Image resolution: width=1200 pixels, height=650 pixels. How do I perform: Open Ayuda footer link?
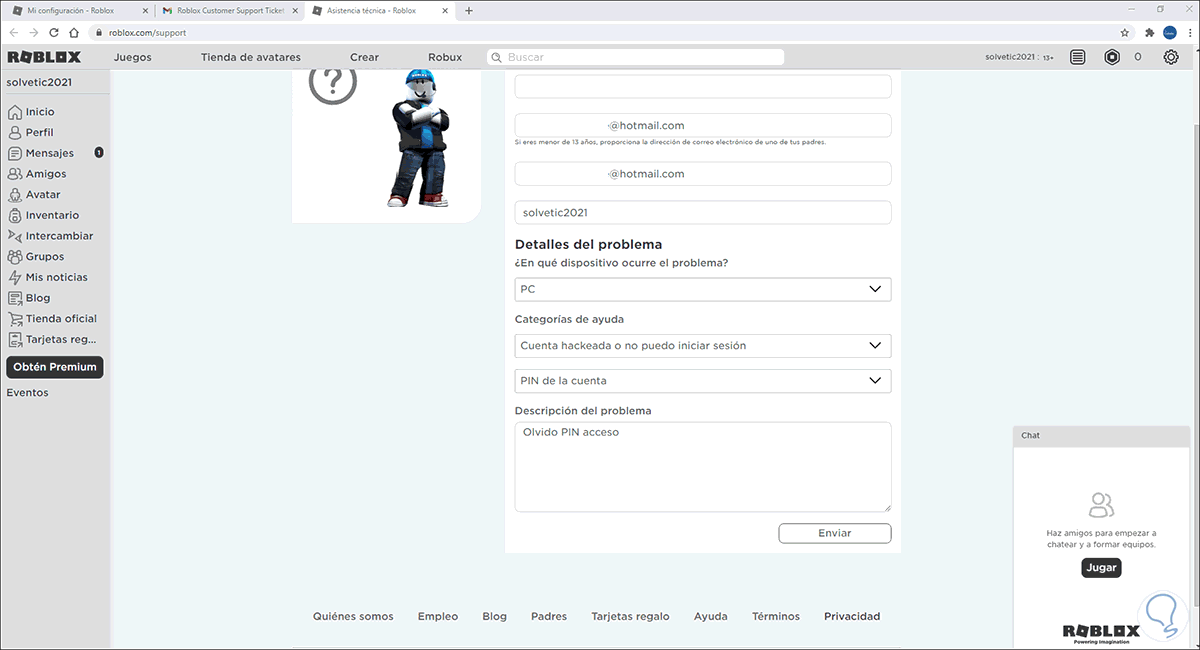pos(711,617)
